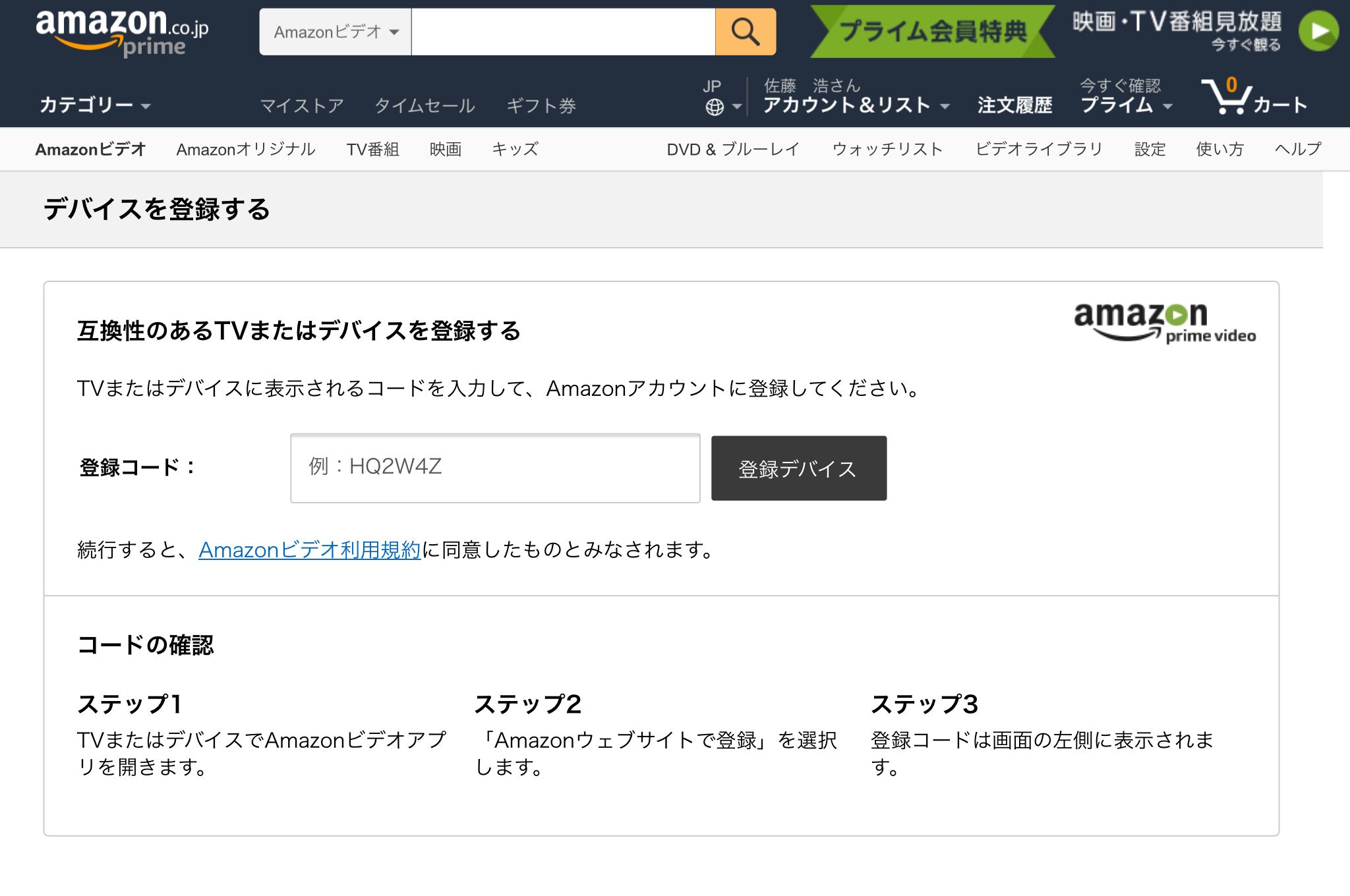
Task: Click the top search text field
Action: tap(564, 32)
